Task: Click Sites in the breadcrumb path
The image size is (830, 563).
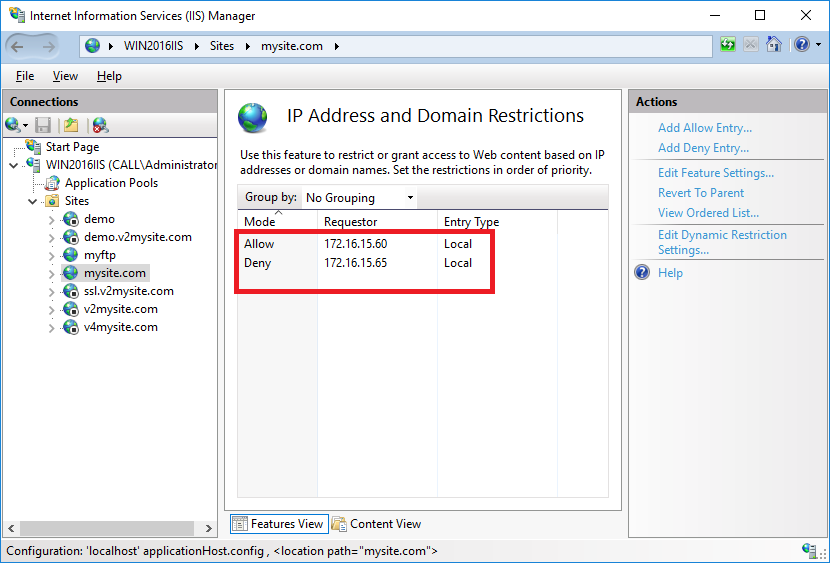Action: (x=221, y=46)
